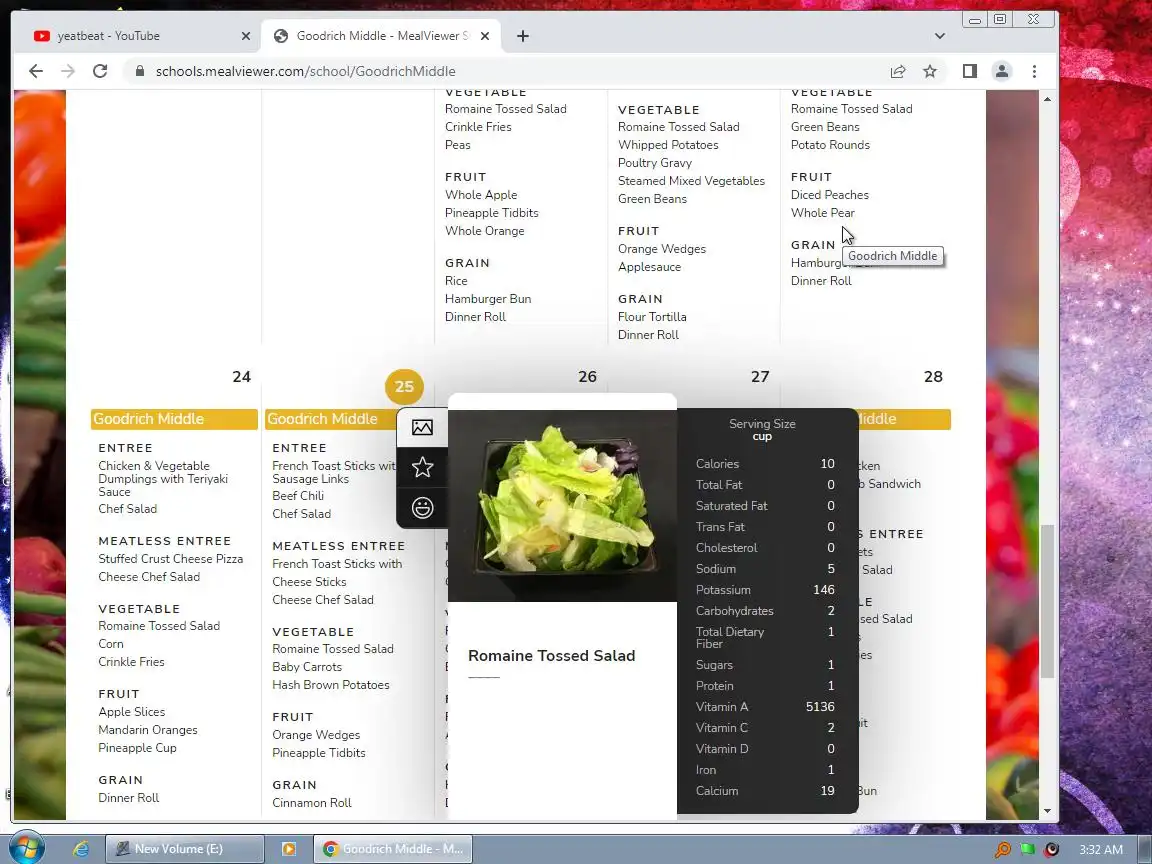Open Baby Carrots menu item
1152x864 pixels.
[306, 667]
